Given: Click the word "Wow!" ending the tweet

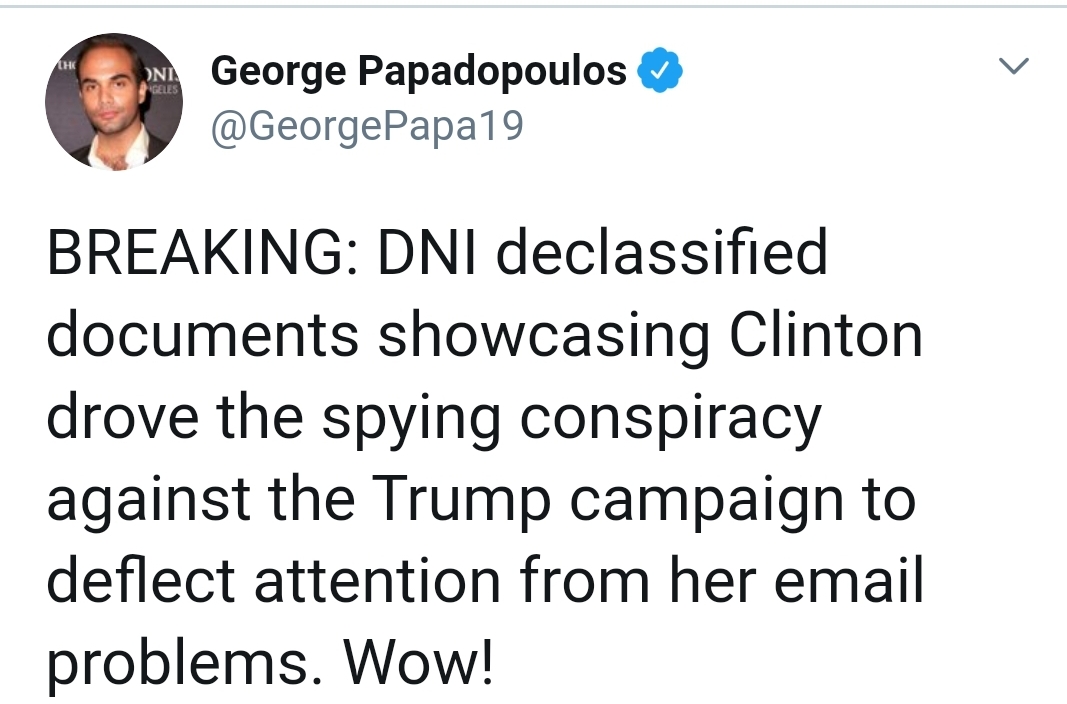Looking at the screenshot, I should click(x=419, y=663).
